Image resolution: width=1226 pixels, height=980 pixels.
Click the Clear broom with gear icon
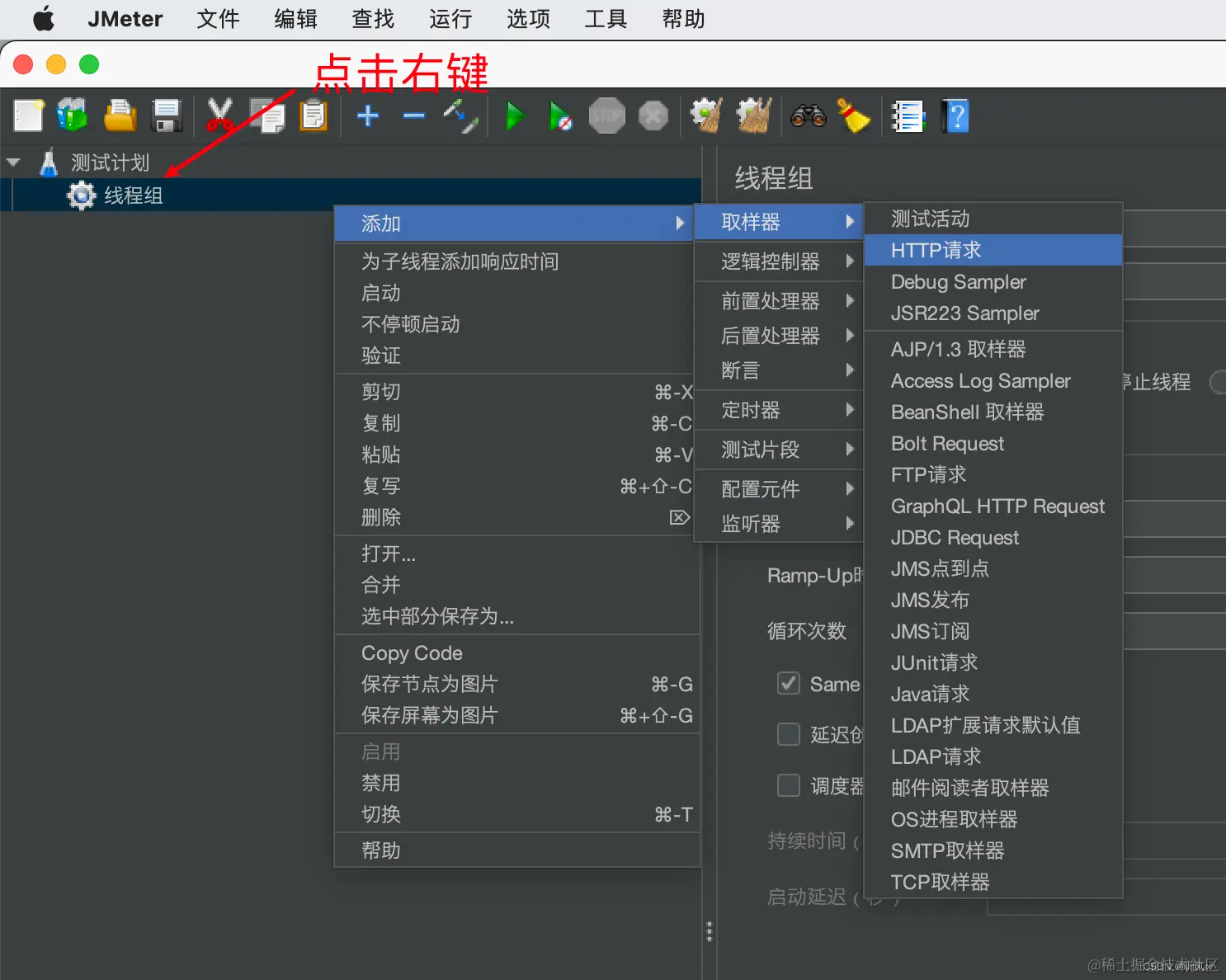coord(706,115)
